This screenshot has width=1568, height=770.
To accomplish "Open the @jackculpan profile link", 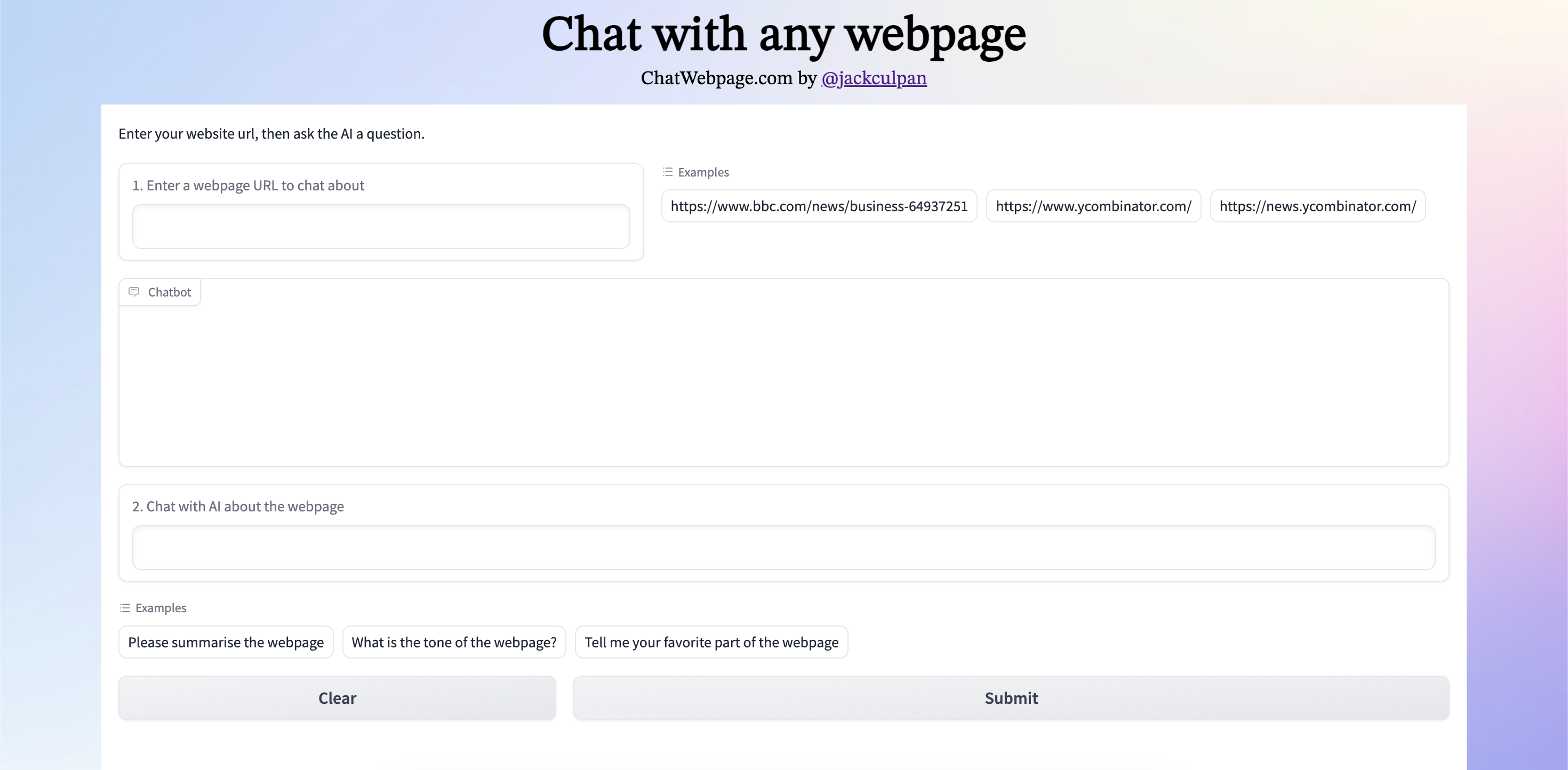I will (875, 78).
